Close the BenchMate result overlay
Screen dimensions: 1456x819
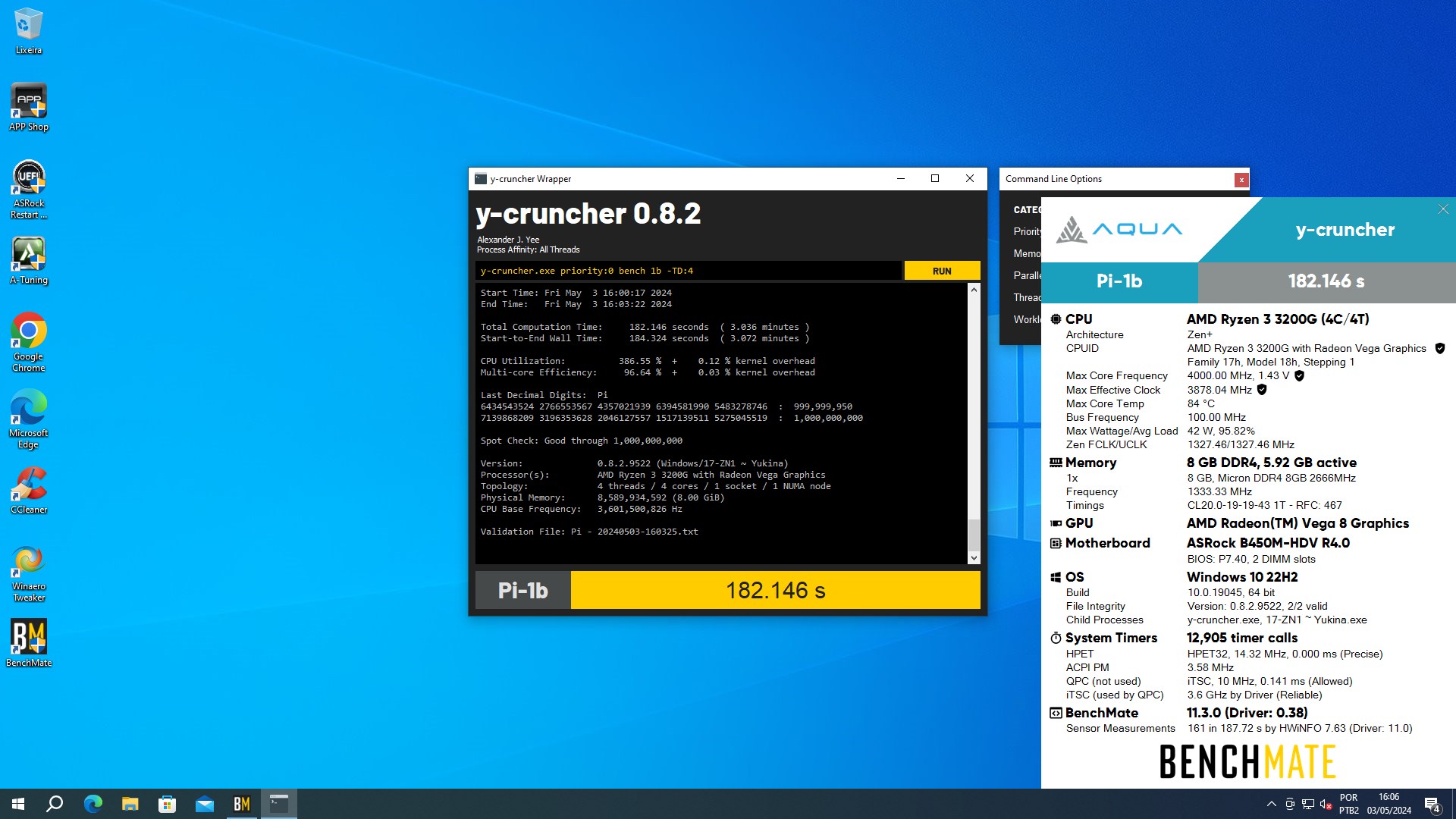click(1443, 209)
